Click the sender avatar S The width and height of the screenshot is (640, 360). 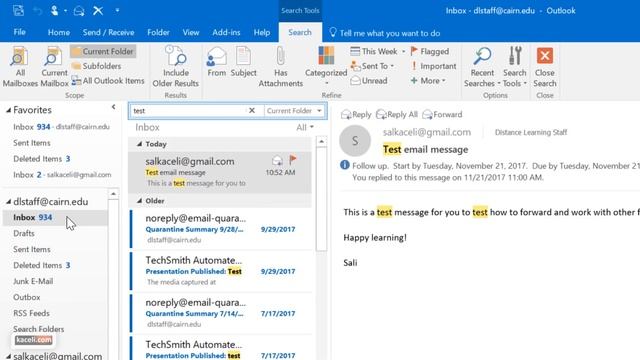coord(355,140)
